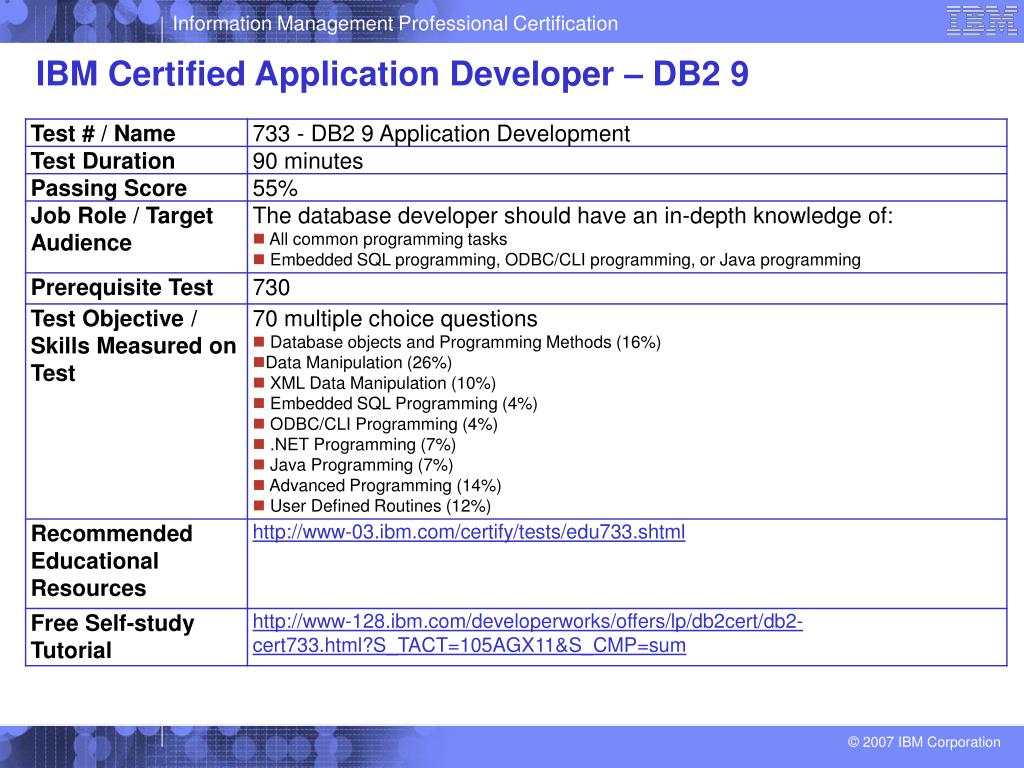Click the bullet next to All common programming tasks
Viewport: 1024px width, 768px height.
pos(259,239)
